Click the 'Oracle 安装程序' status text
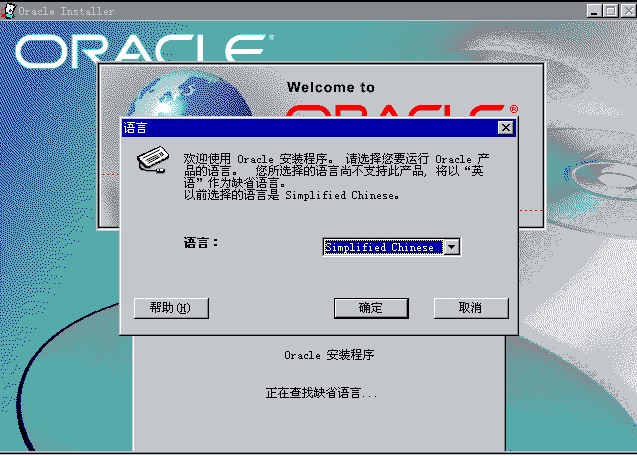Image resolution: width=637 pixels, height=456 pixels. 329,355
